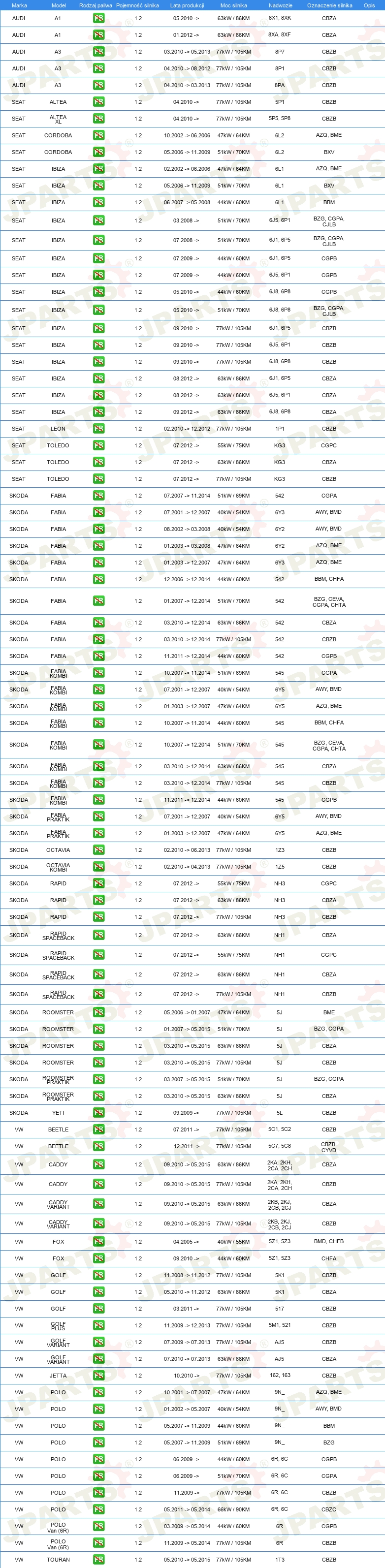This screenshot has width=385, height=1568.
Task: Click production years '06.2007 -> 05.2008'
Action: 187,202
